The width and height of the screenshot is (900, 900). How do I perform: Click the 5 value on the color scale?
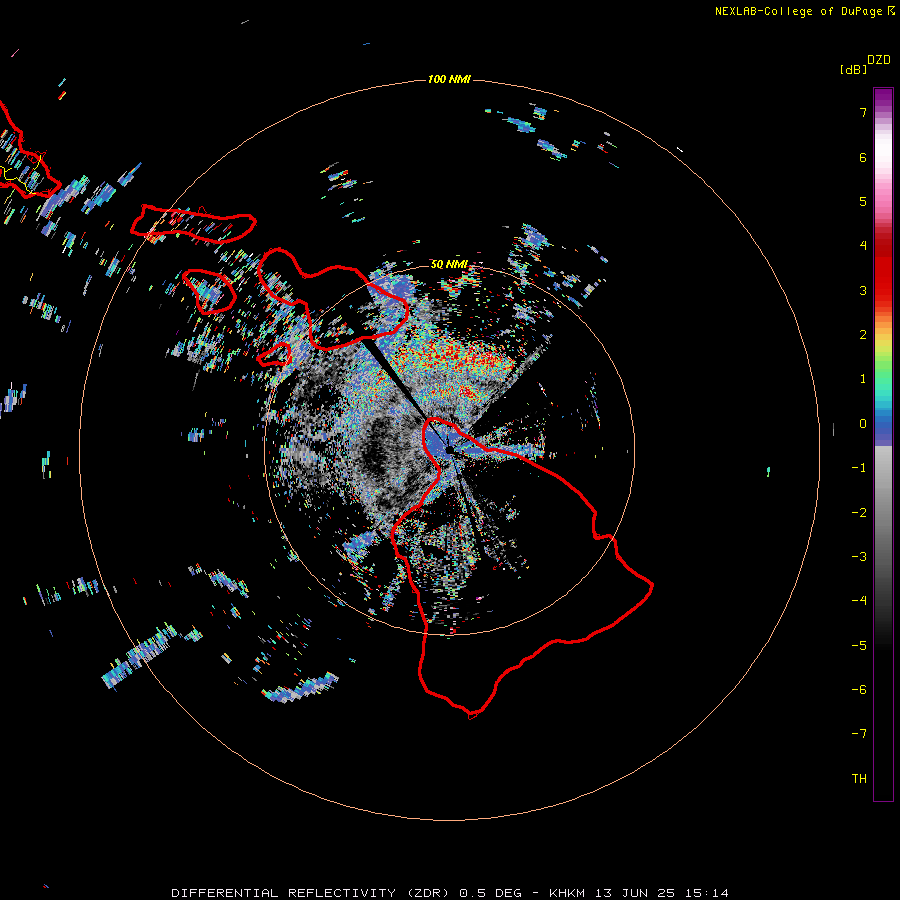pyautogui.click(x=863, y=201)
